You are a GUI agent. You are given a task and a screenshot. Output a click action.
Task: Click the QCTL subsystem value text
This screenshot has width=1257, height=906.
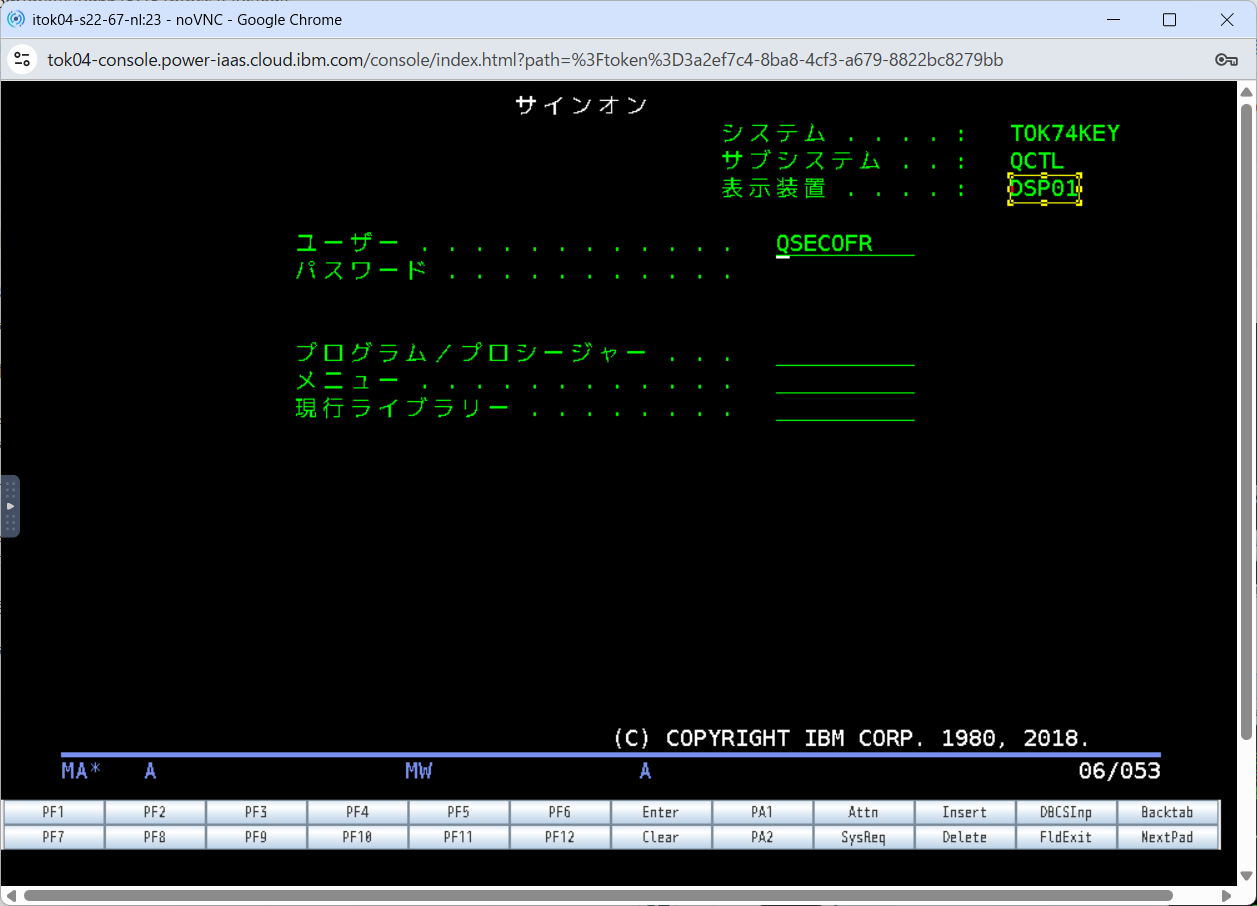coord(1037,161)
